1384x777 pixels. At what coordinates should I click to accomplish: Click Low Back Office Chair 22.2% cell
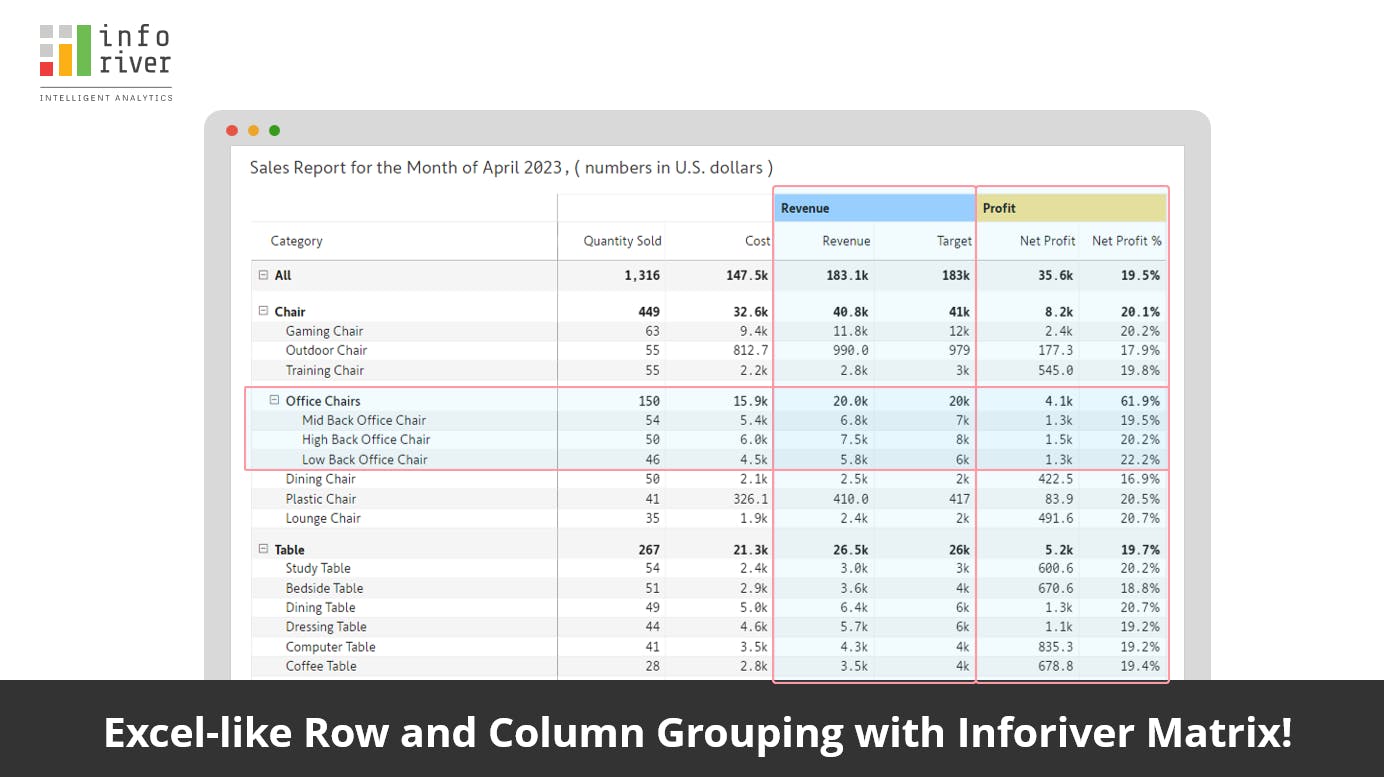tap(1140, 459)
